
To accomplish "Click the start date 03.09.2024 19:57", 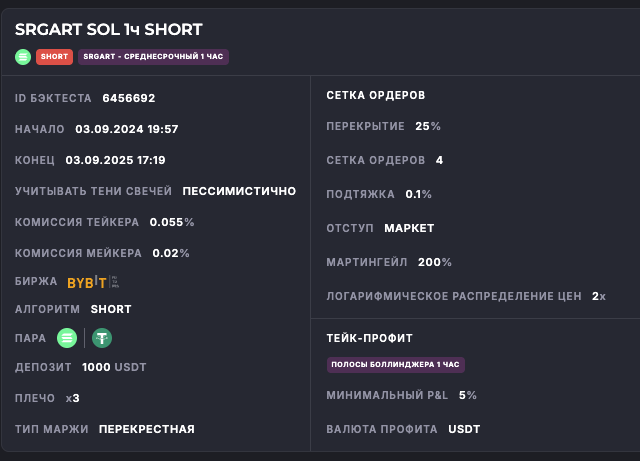I will pyautogui.click(x=127, y=129).
